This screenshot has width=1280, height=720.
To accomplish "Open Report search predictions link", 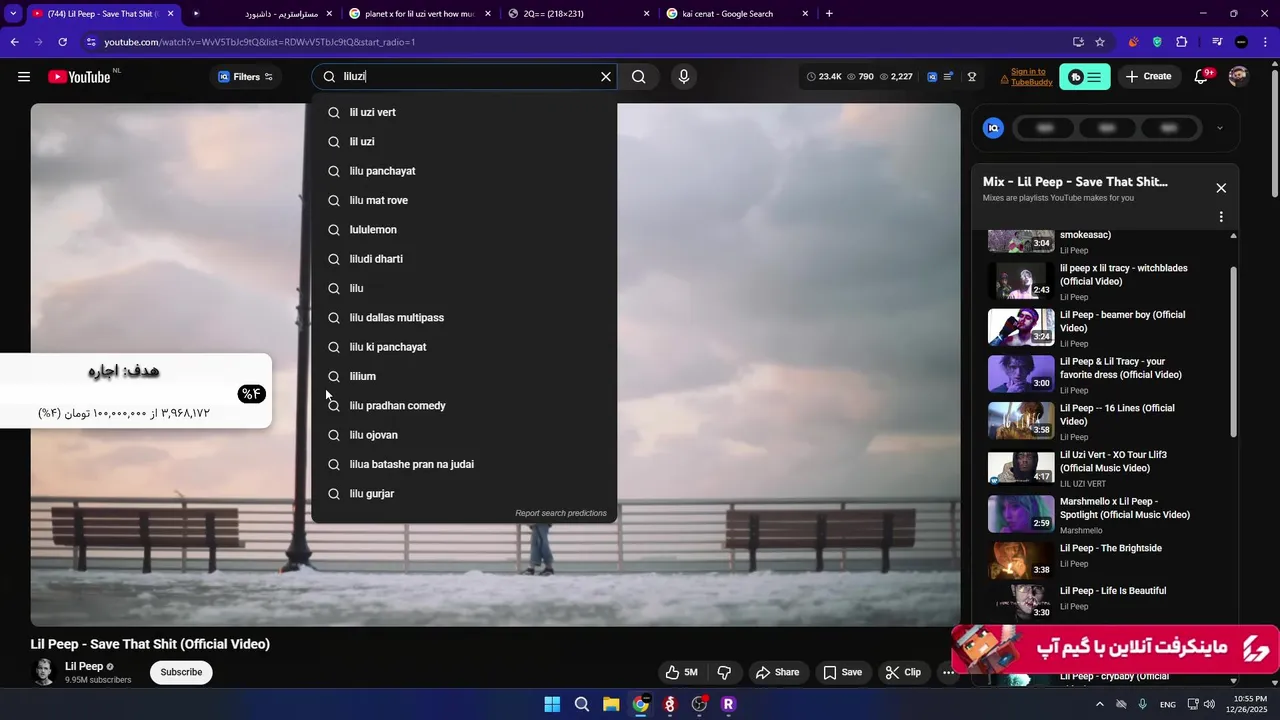I will (x=561, y=513).
